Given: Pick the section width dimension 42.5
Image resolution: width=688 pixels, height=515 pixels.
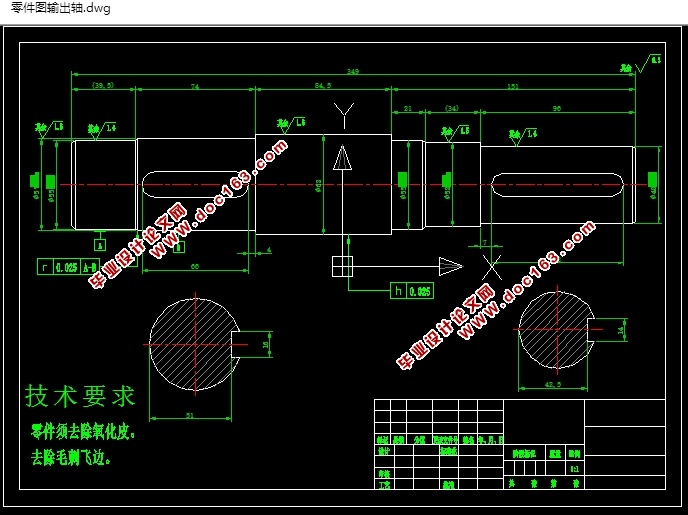Looking at the screenshot, I should pyautogui.click(x=552, y=384).
